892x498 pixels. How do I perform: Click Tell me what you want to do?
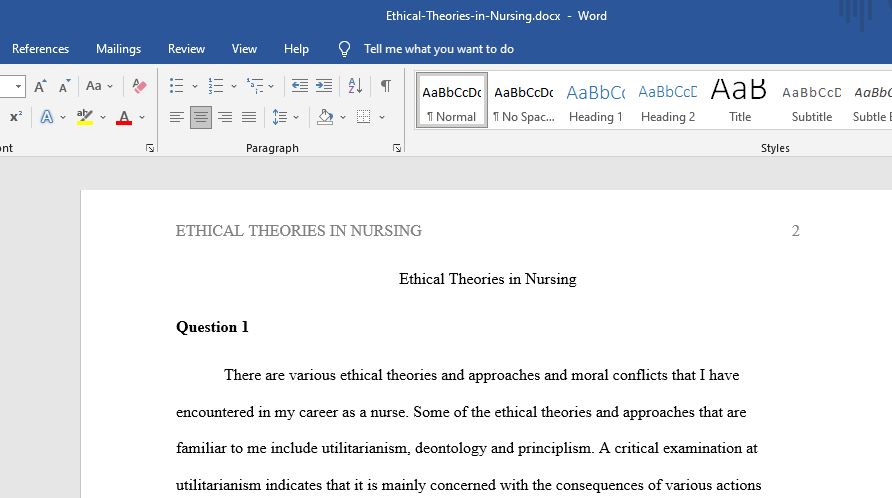pyautogui.click(x=439, y=49)
